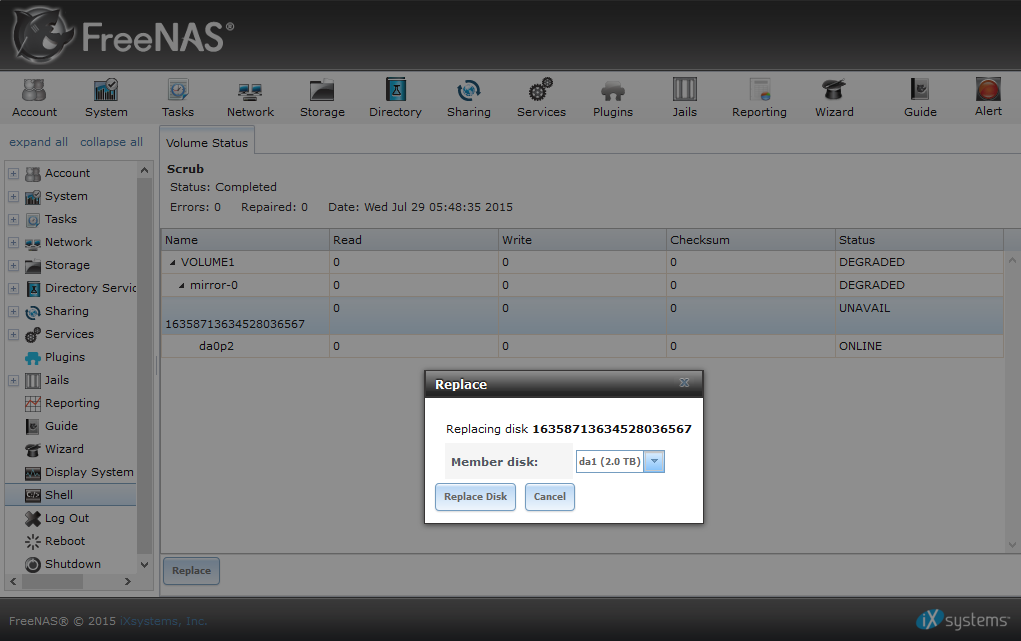Open the Jails toolbar icon
Image resolution: width=1021 pixels, height=641 pixels.
684,98
